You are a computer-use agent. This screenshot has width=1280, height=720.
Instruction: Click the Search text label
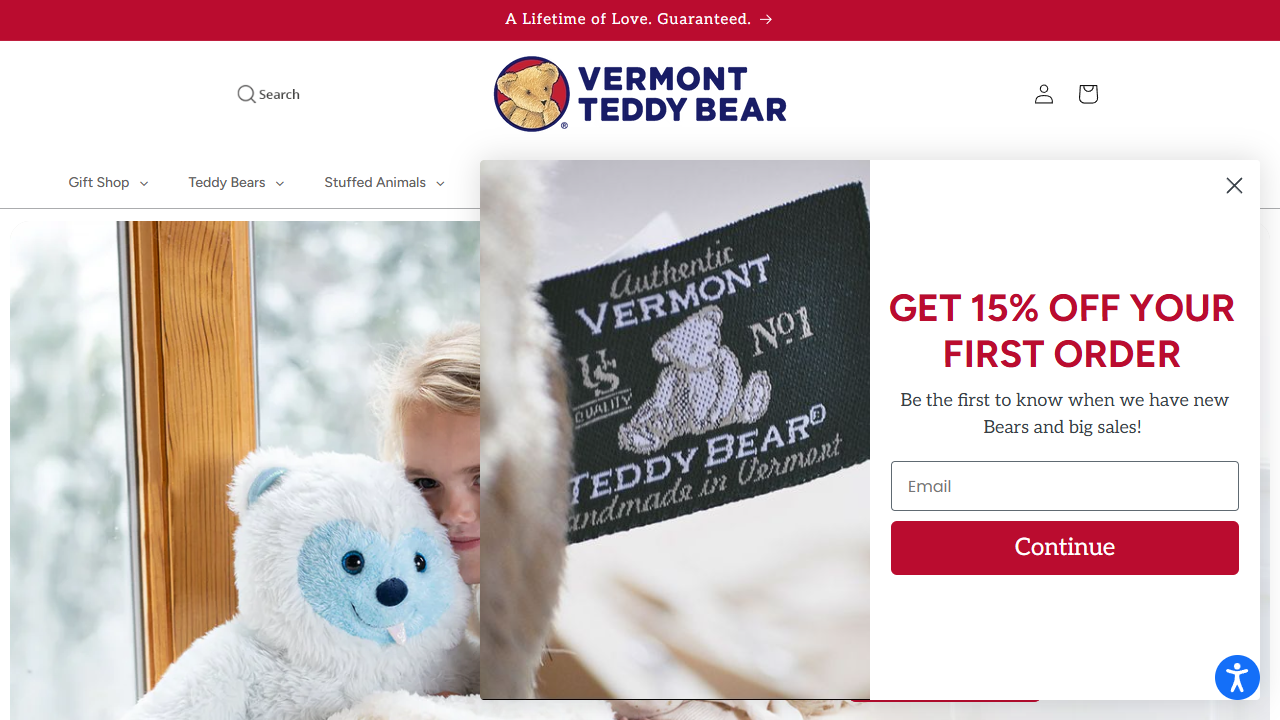point(279,94)
